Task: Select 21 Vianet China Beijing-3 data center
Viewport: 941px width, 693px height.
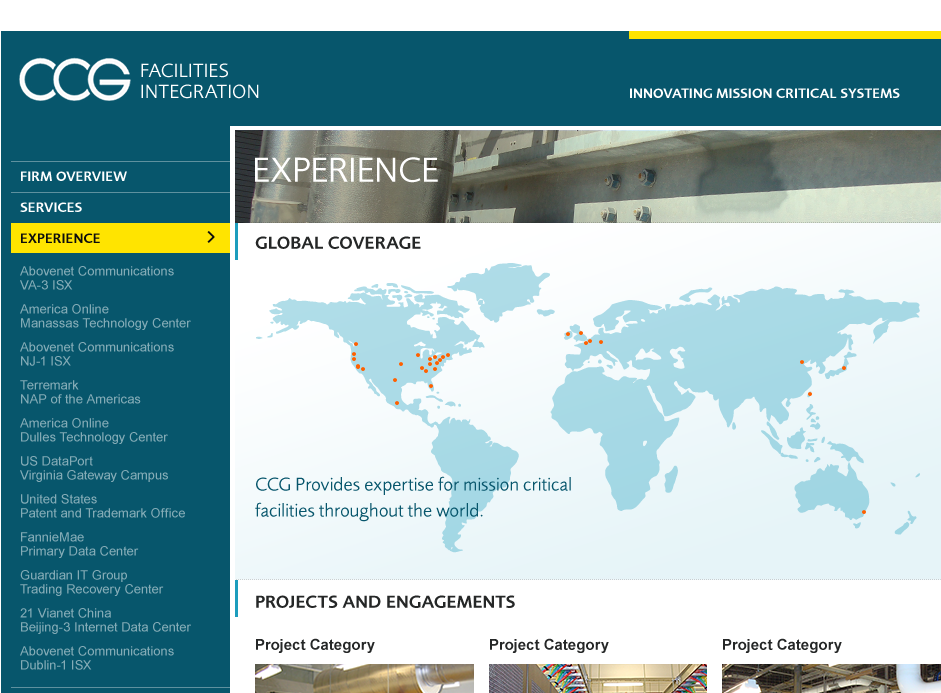Action: (105, 620)
